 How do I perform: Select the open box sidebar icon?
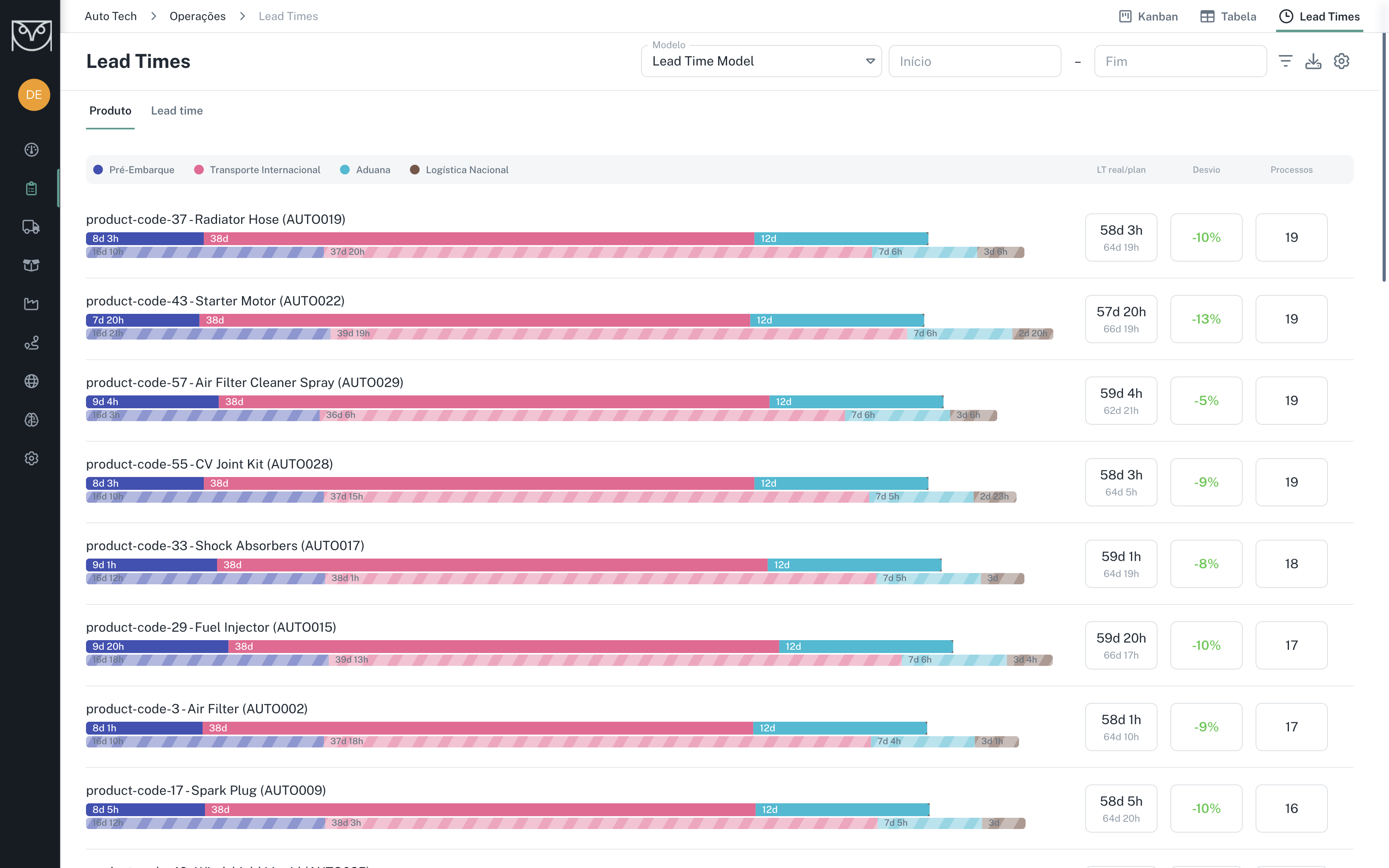coord(32,265)
